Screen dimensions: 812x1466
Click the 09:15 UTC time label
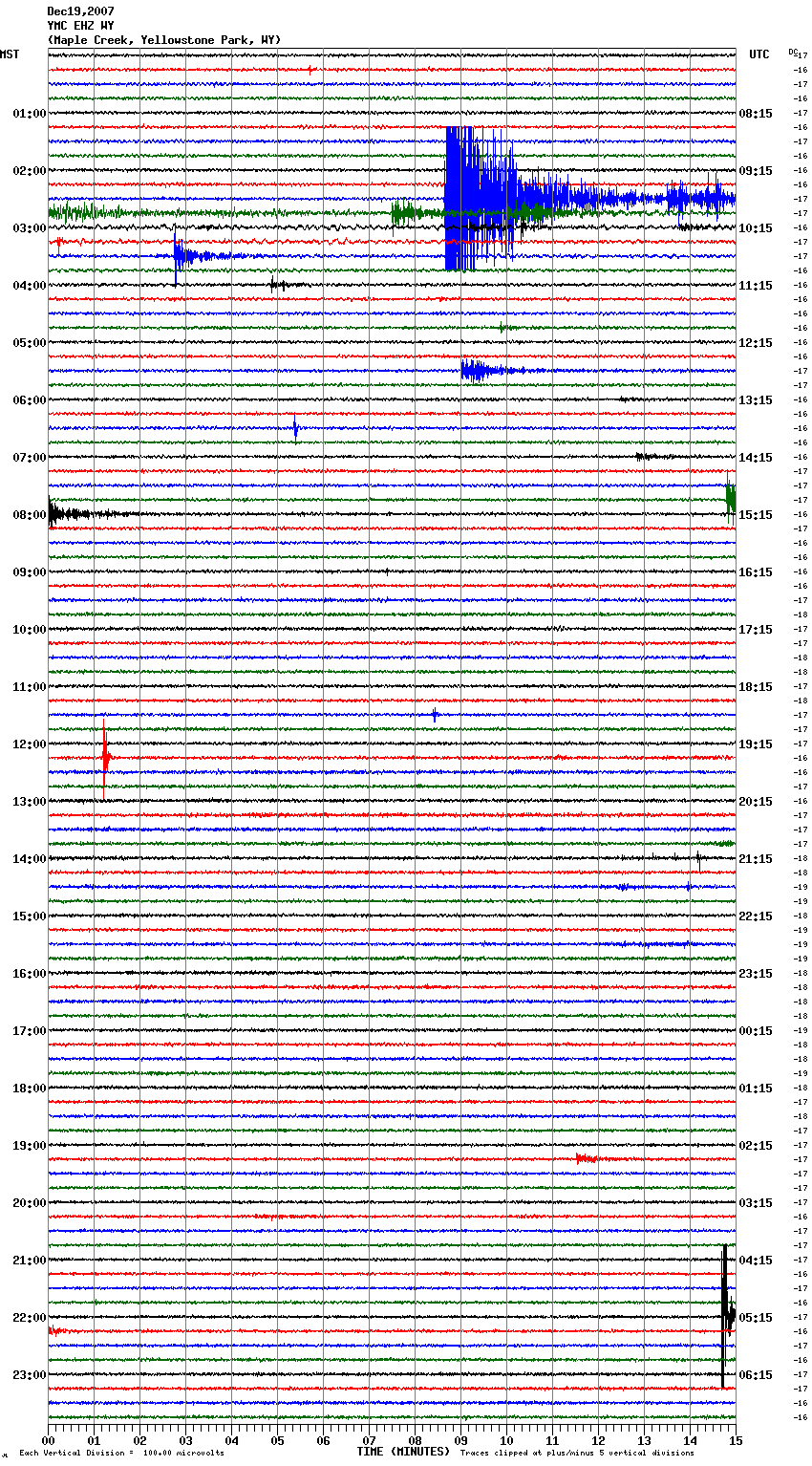[756, 171]
